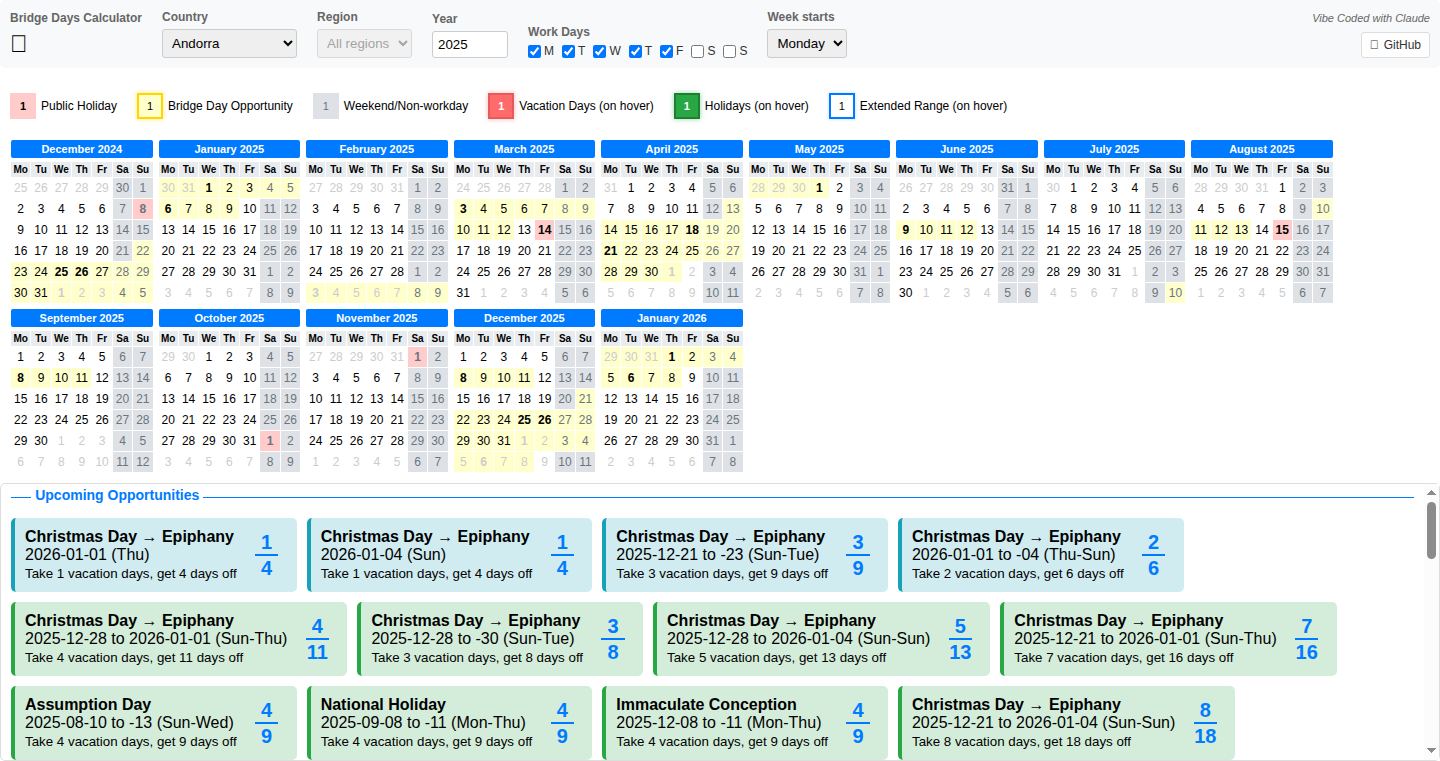This screenshot has width=1440, height=761.
Task: Select May 1 in May 2025 calendar
Action: point(819,187)
